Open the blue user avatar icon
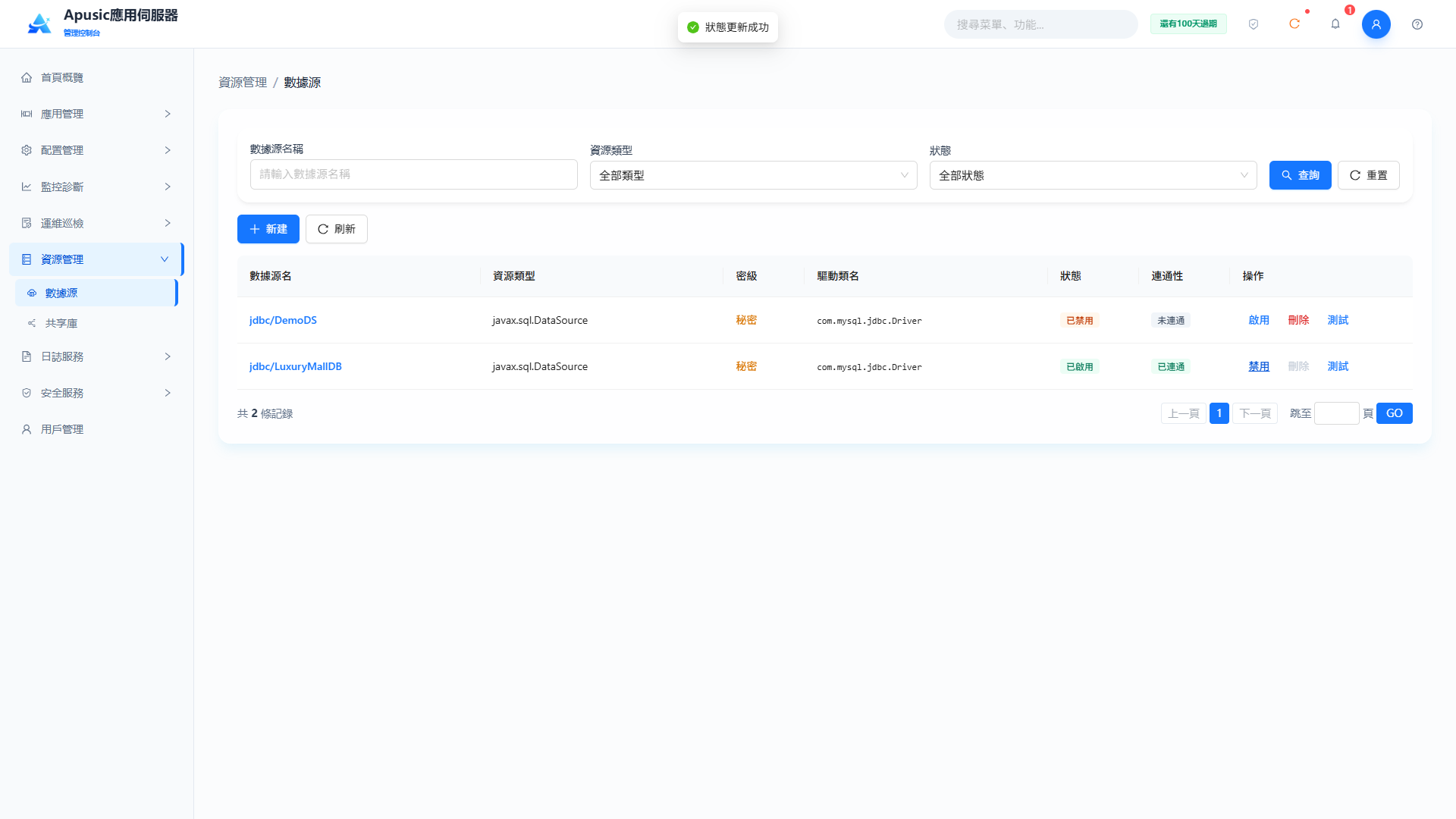 [1376, 24]
